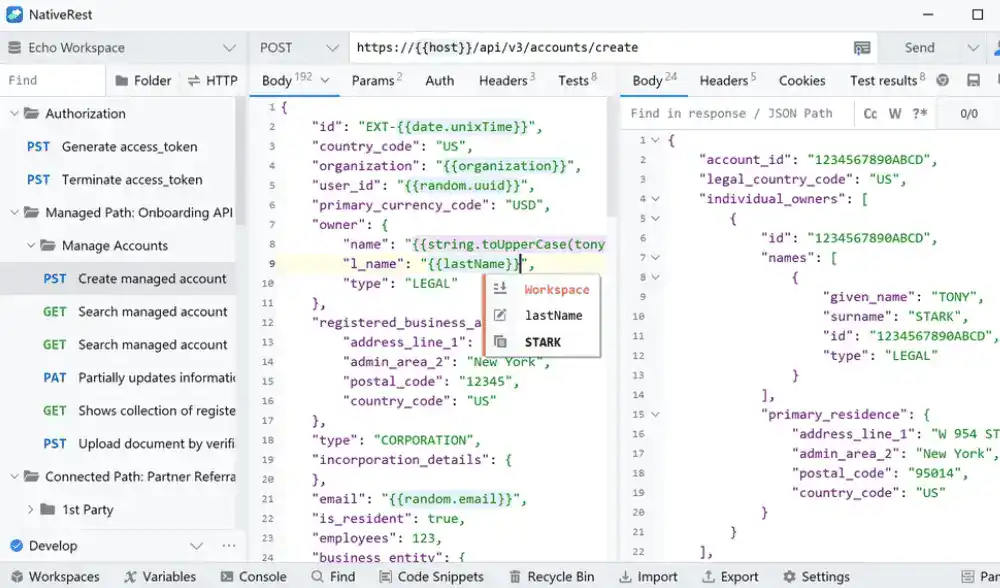The height and width of the screenshot is (588, 1000).
Task: Click the URL preview icon beside Send
Action: point(861,48)
